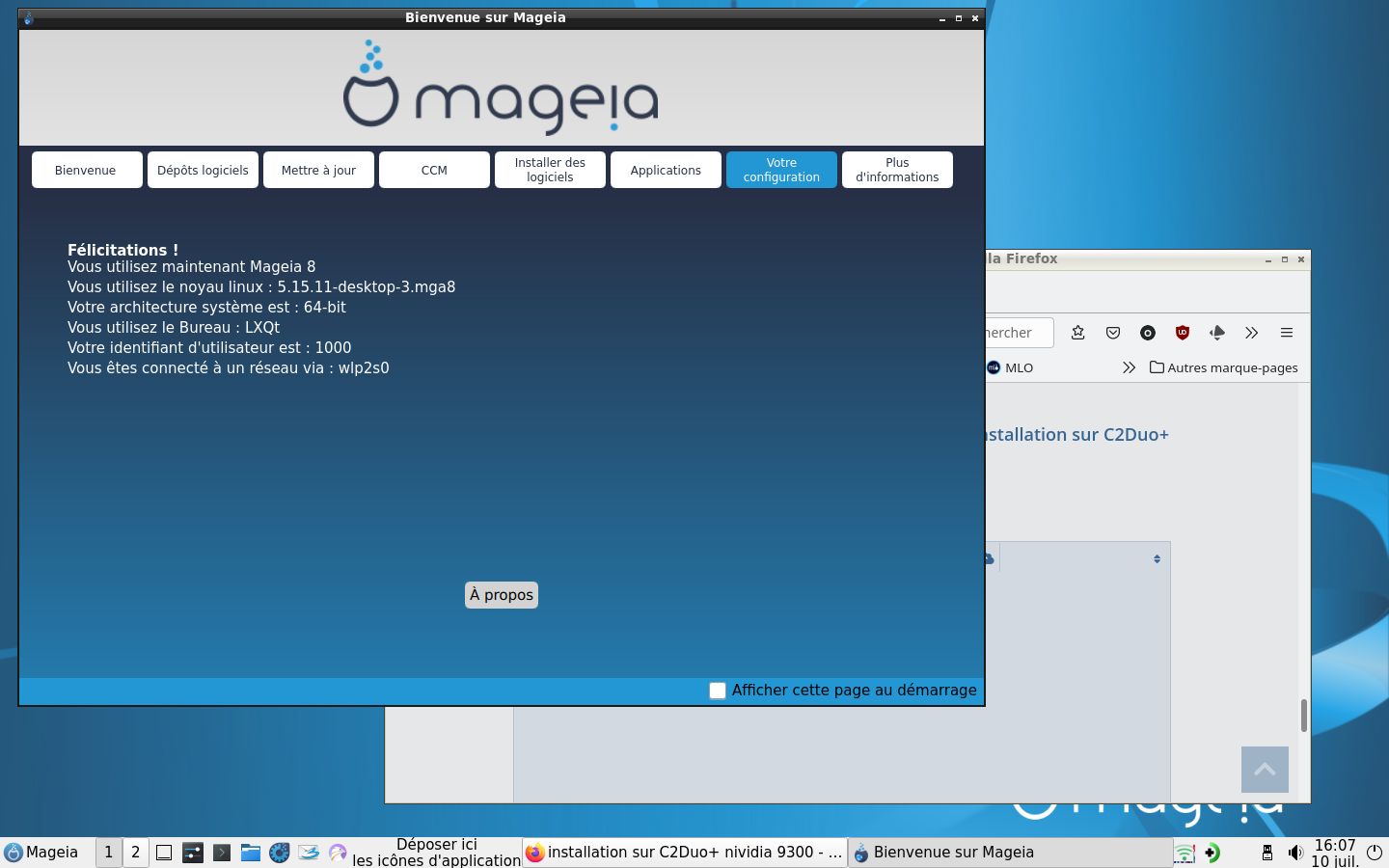Click the scroll-to-top arrow button in Firefox
Viewport: 1389px width, 868px height.
point(1265,770)
